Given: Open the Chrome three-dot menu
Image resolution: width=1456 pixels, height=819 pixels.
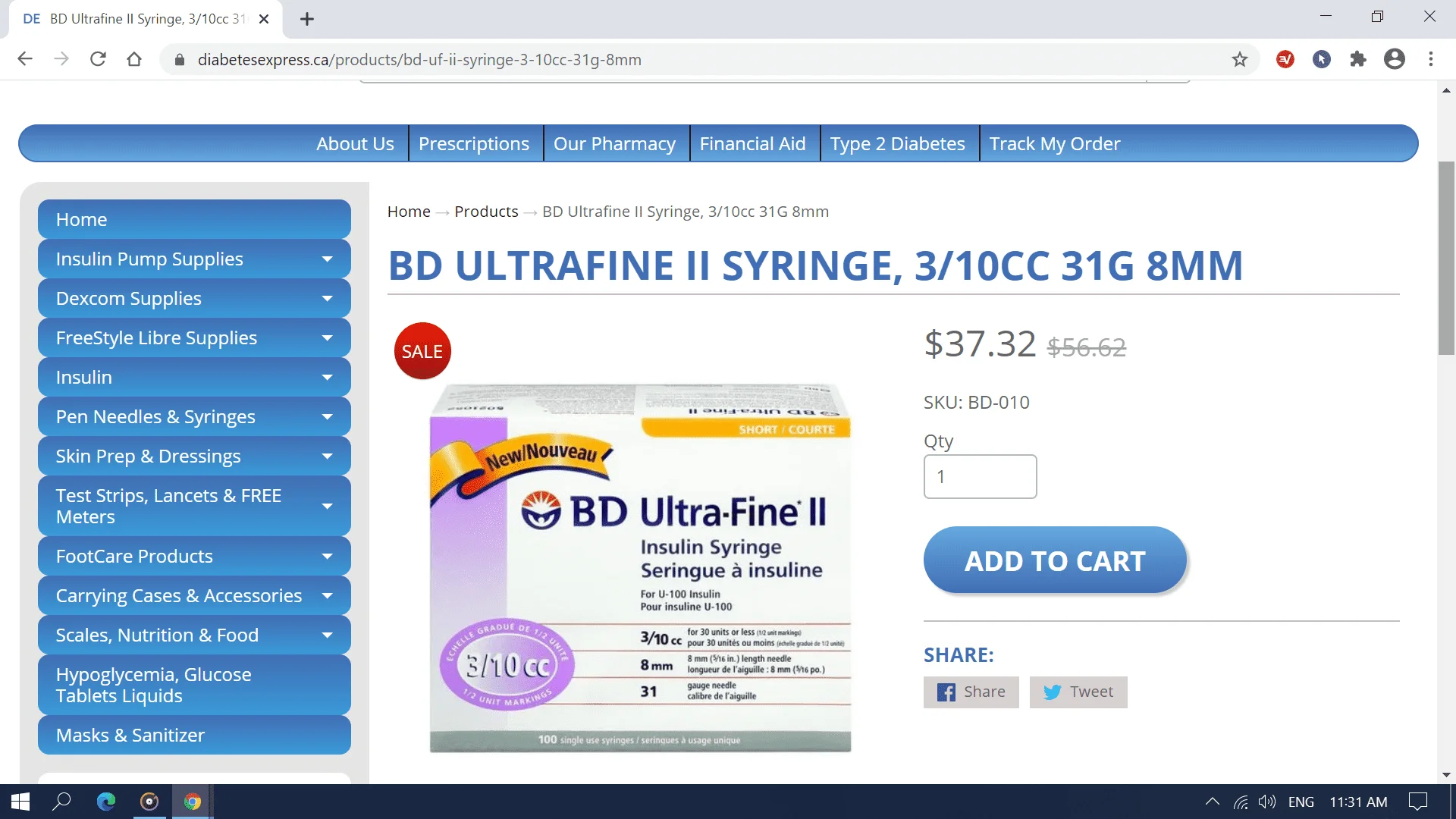Looking at the screenshot, I should point(1431,59).
